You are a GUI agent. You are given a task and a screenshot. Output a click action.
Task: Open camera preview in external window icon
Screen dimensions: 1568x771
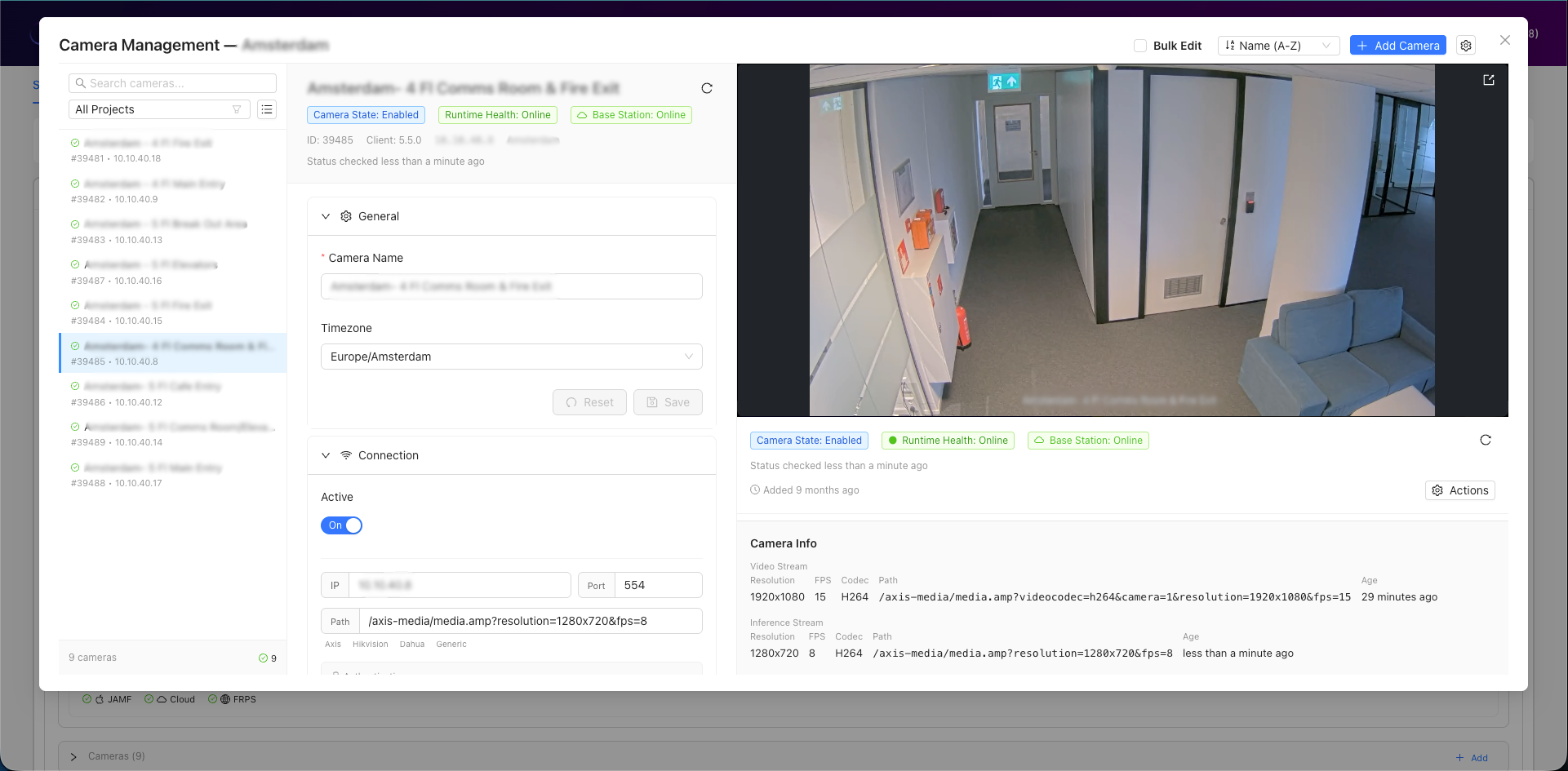click(1488, 80)
